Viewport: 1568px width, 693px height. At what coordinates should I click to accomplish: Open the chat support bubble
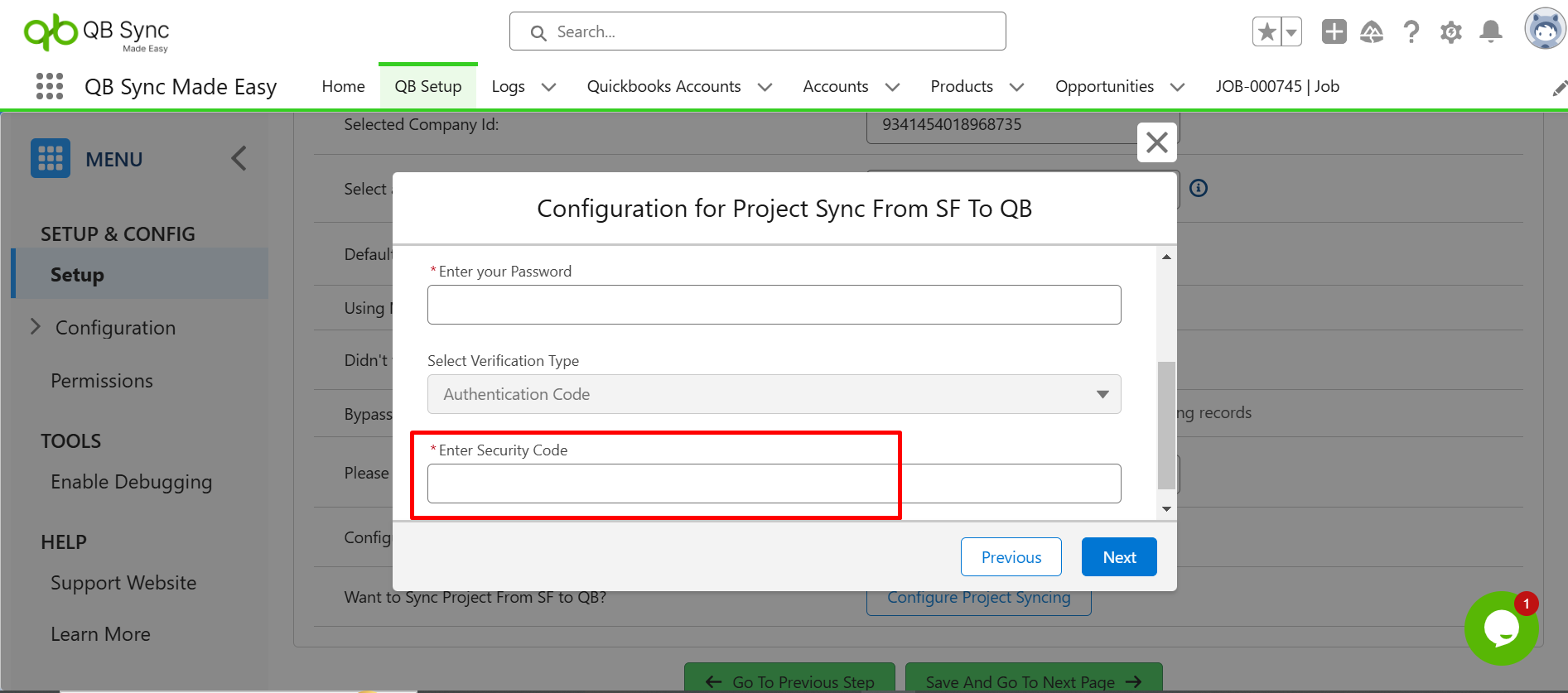pos(1501,628)
